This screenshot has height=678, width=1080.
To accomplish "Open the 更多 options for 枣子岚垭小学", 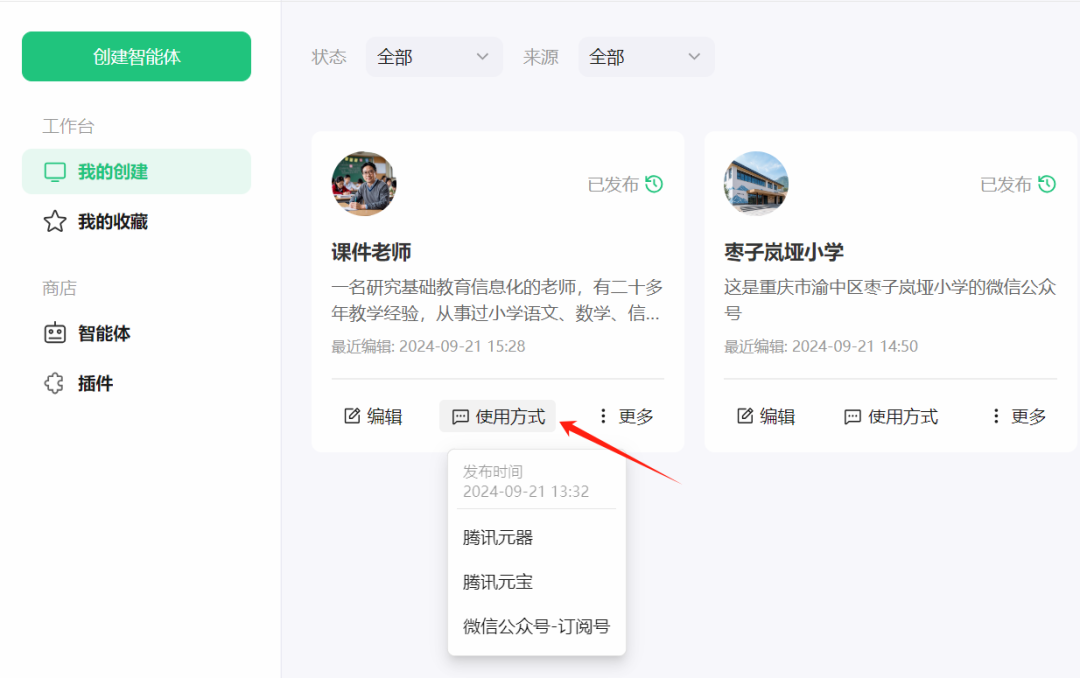I will (x=1016, y=416).
